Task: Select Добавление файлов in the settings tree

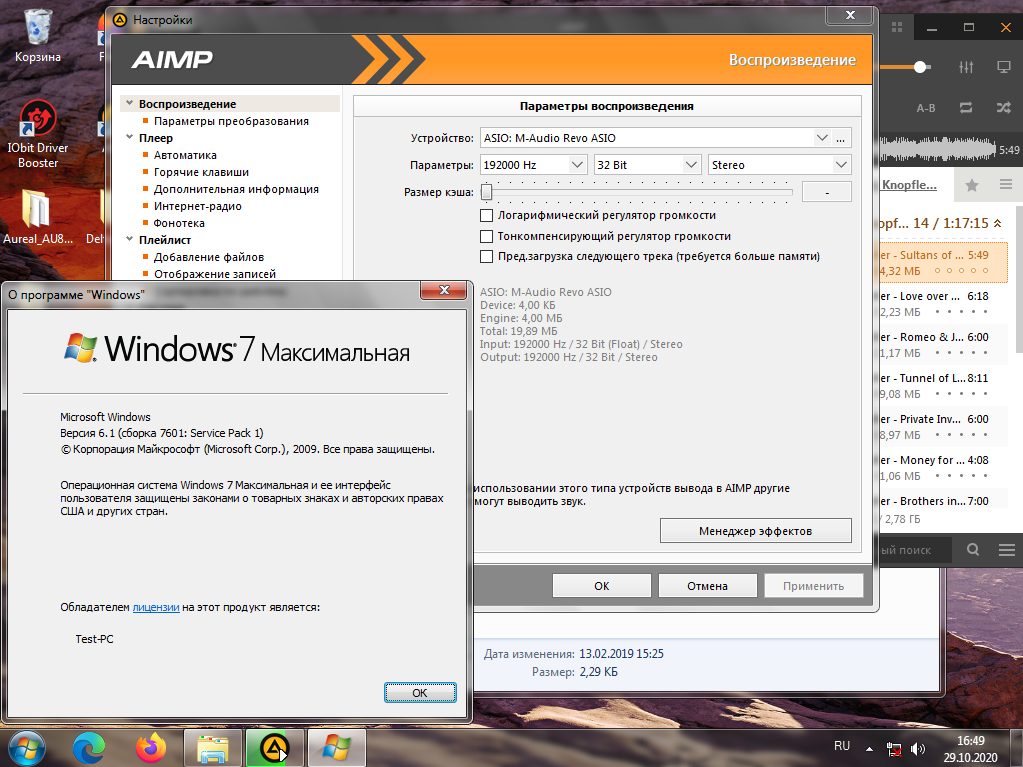Action: [209, 256]
